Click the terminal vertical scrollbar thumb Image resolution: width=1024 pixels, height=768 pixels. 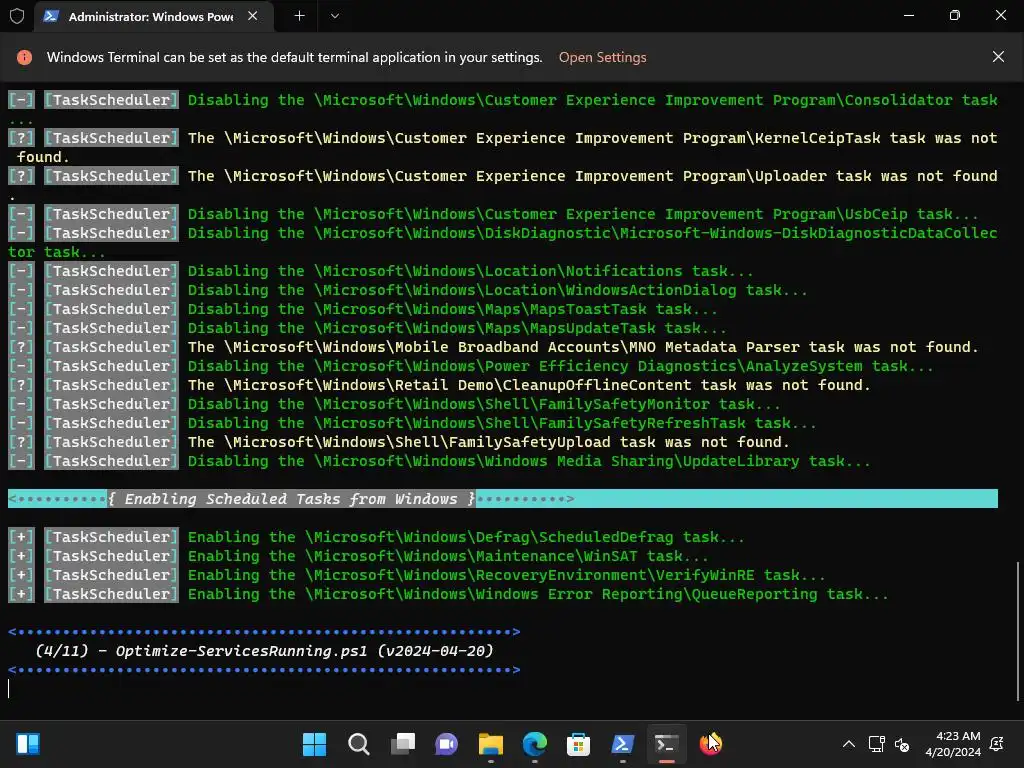(x=1019, y=630)
